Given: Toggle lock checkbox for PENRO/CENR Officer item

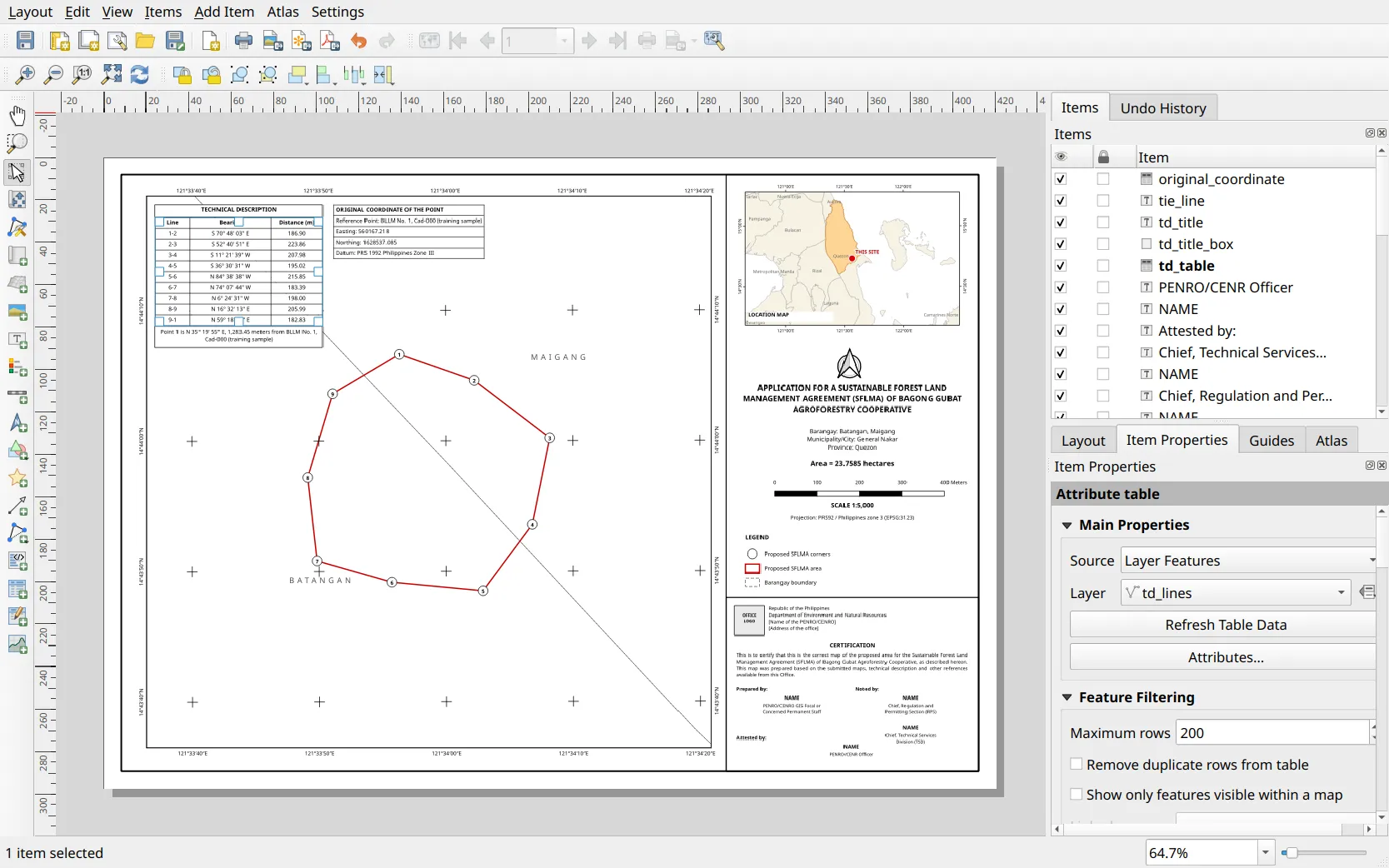Looking at the screenshot, I should coord(1103,287).
